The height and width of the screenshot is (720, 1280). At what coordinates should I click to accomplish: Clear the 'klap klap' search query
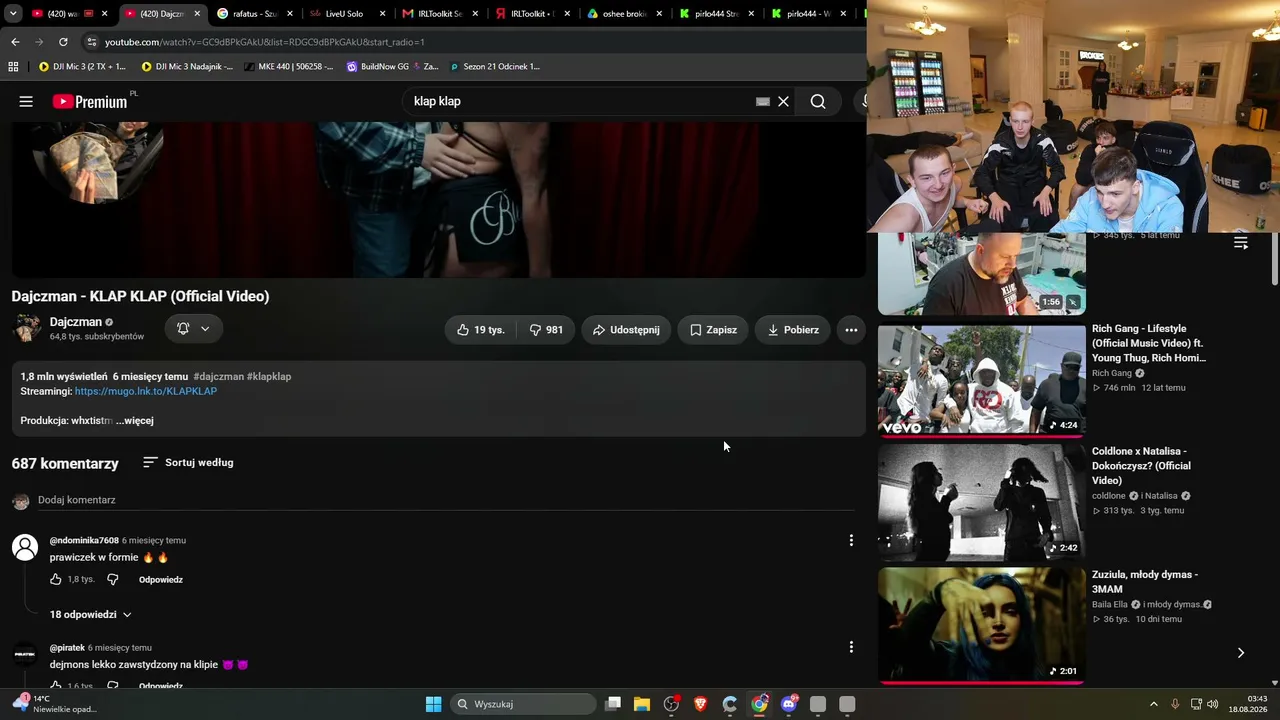click(x=784, y=101)
